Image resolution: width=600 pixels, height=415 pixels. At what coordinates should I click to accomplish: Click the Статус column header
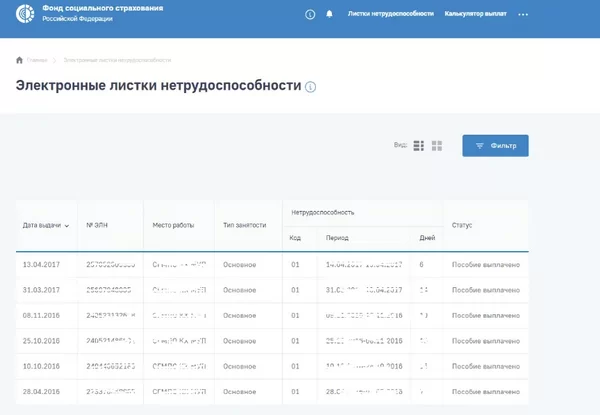click(x=462, y=225)
